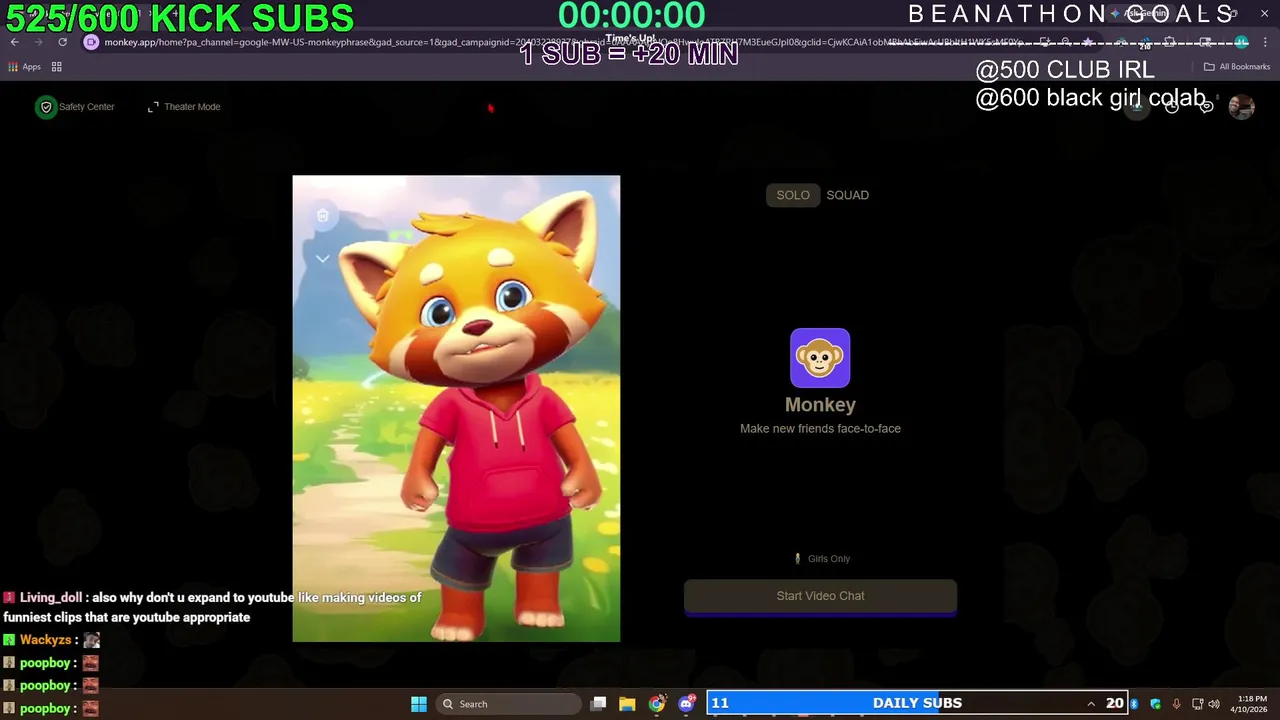
Task: Open File Explorer from the taskbar
Action: pyautogui.click(x=627, y=704)
